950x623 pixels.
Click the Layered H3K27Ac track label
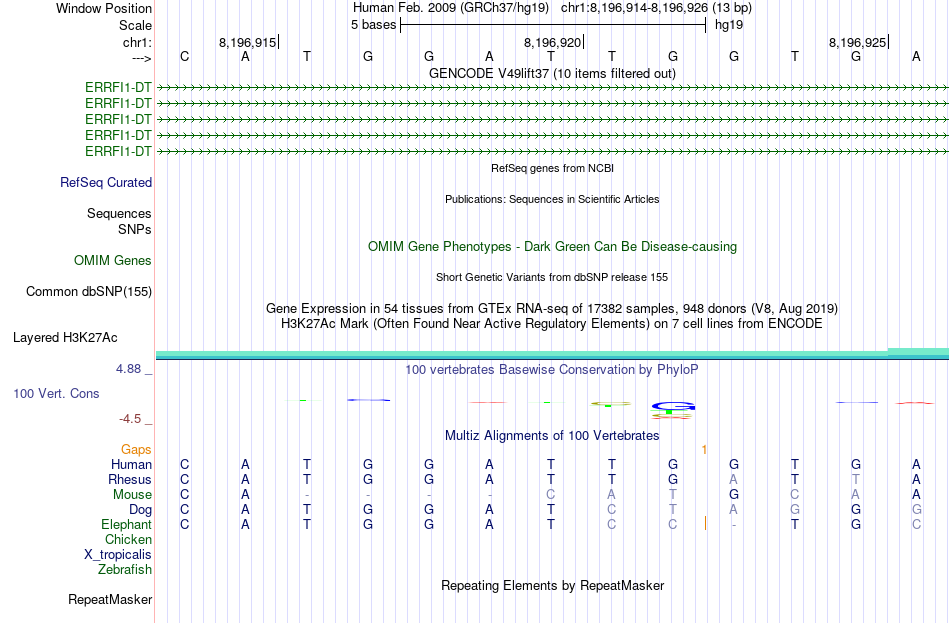65,338
